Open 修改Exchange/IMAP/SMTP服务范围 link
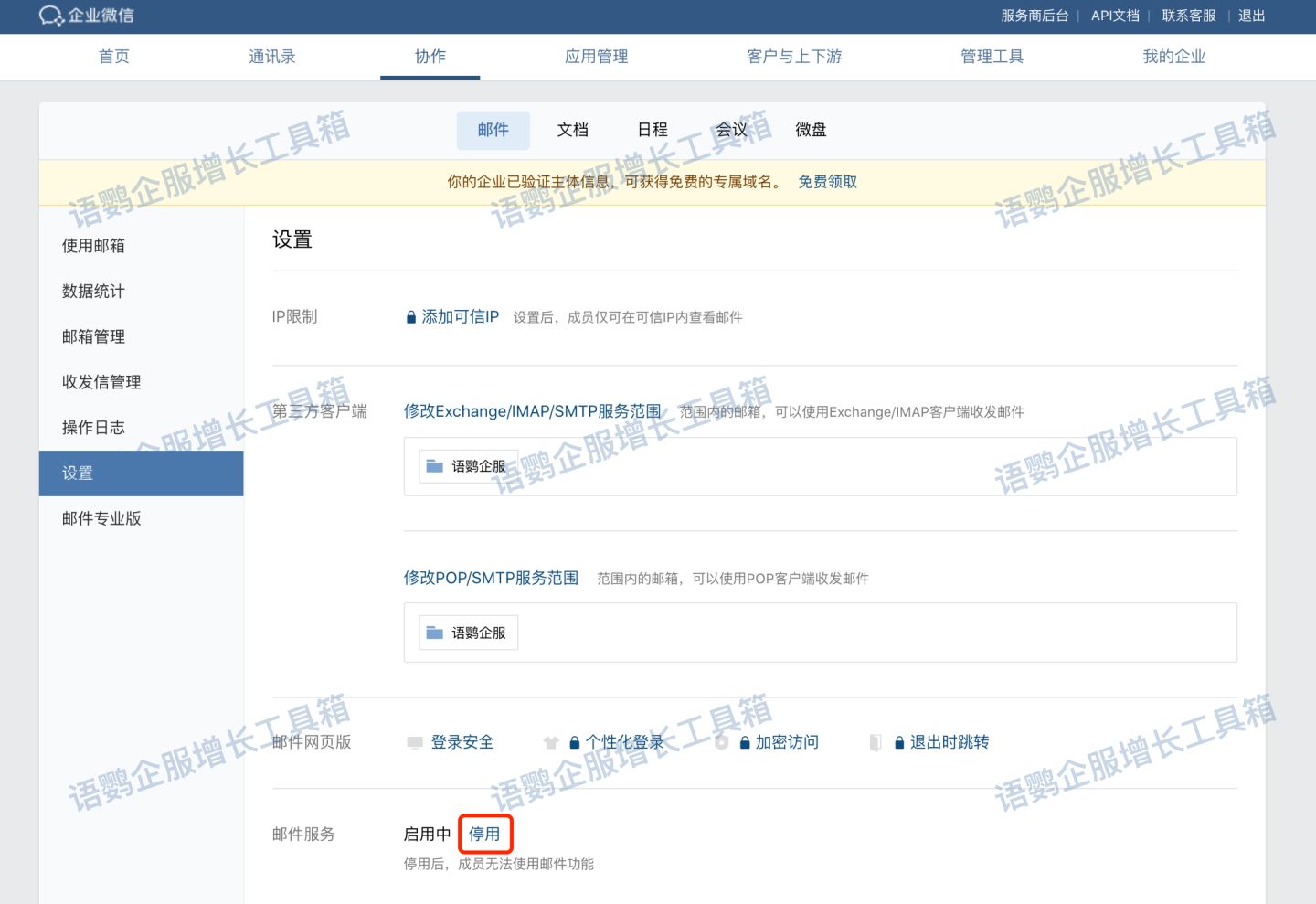 tap(532, 411)
